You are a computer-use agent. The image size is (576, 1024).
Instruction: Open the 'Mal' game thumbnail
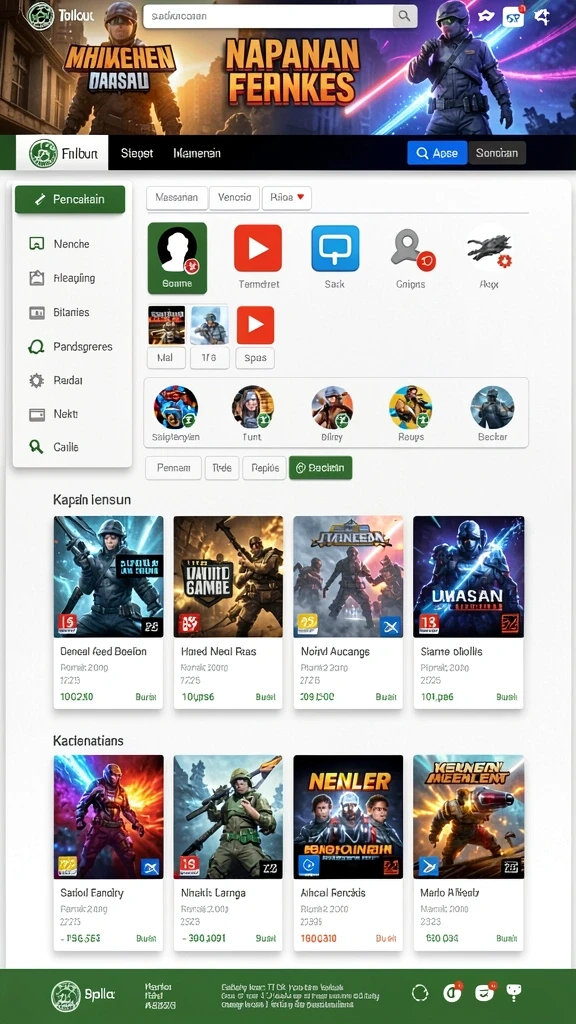click(x=167, y=325)
